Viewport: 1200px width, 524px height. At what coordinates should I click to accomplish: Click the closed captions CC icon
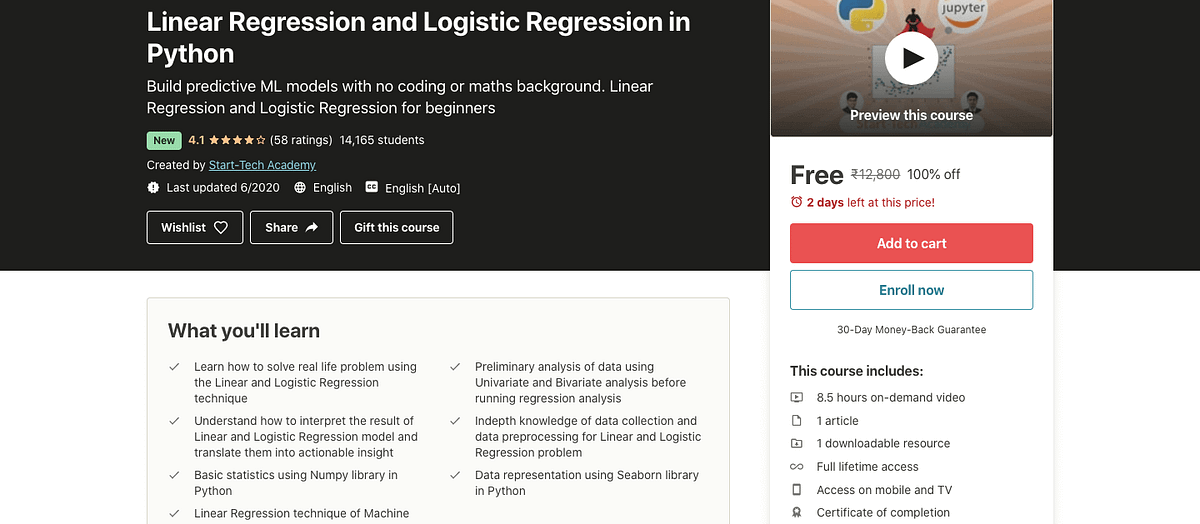coord(372,187)
